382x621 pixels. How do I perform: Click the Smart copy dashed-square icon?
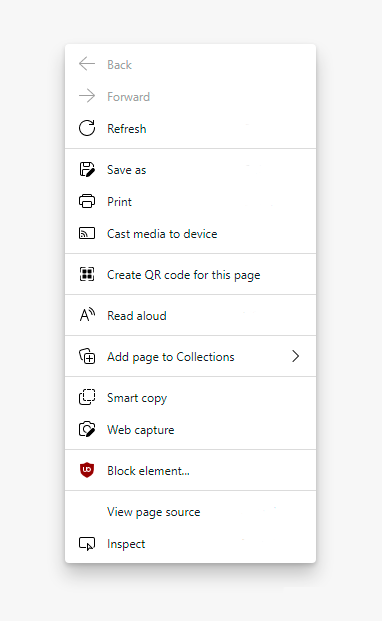87,397
